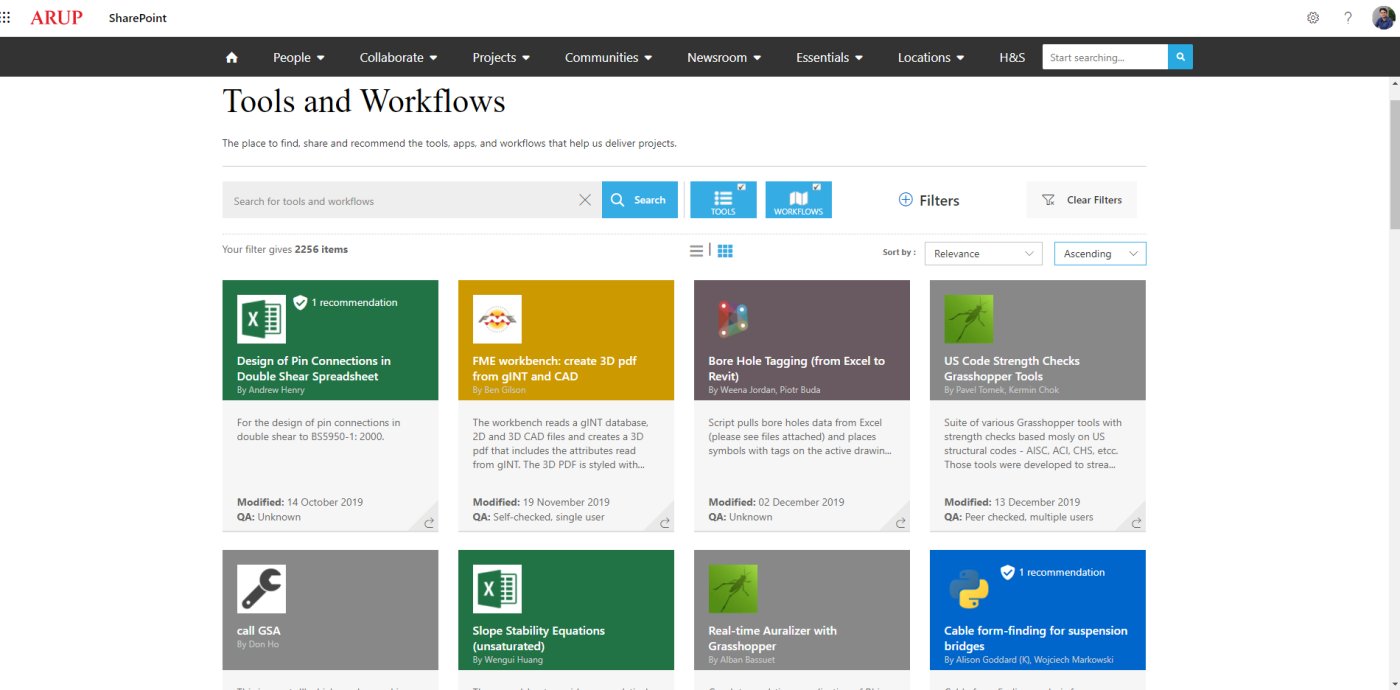Focus the Start searching navbar field

point(1105,57)
